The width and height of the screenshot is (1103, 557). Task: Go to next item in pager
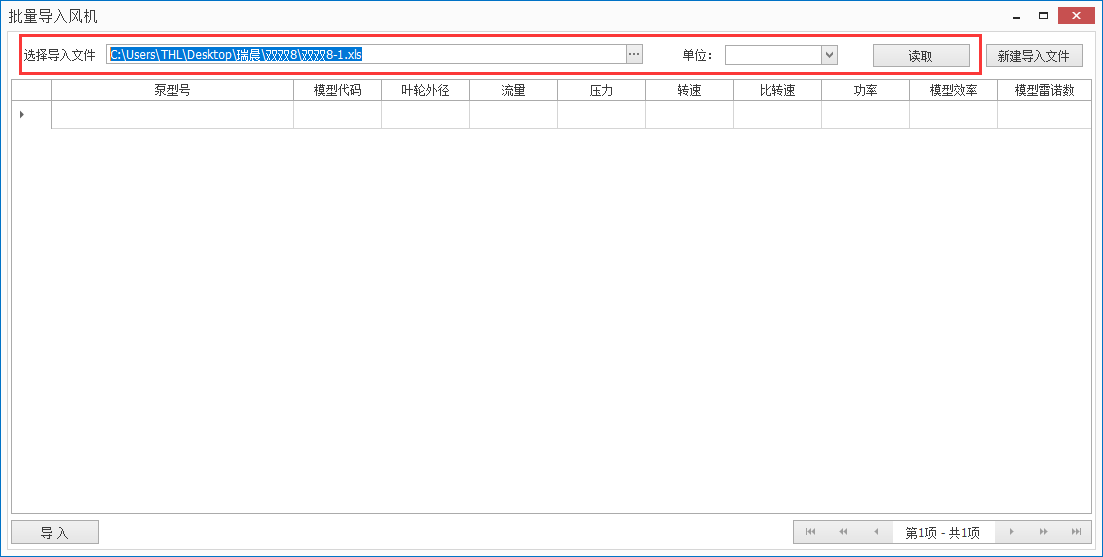[1011, 532]
